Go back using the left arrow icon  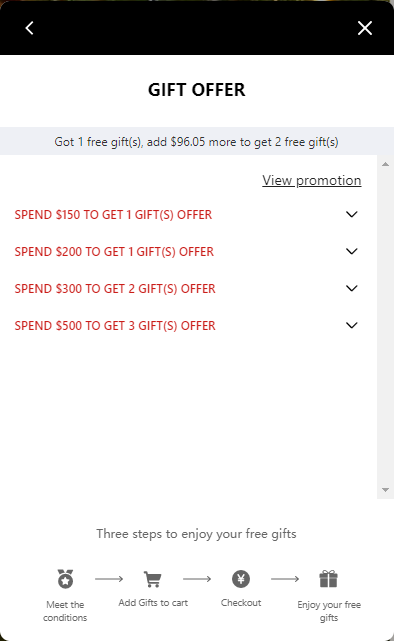tap(29, 28)
